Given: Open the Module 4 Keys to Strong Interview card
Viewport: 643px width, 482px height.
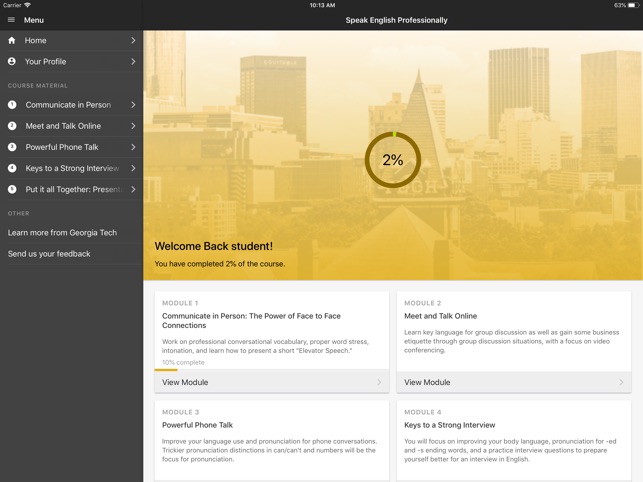Looking at the screenshot, I should point(513,438).
